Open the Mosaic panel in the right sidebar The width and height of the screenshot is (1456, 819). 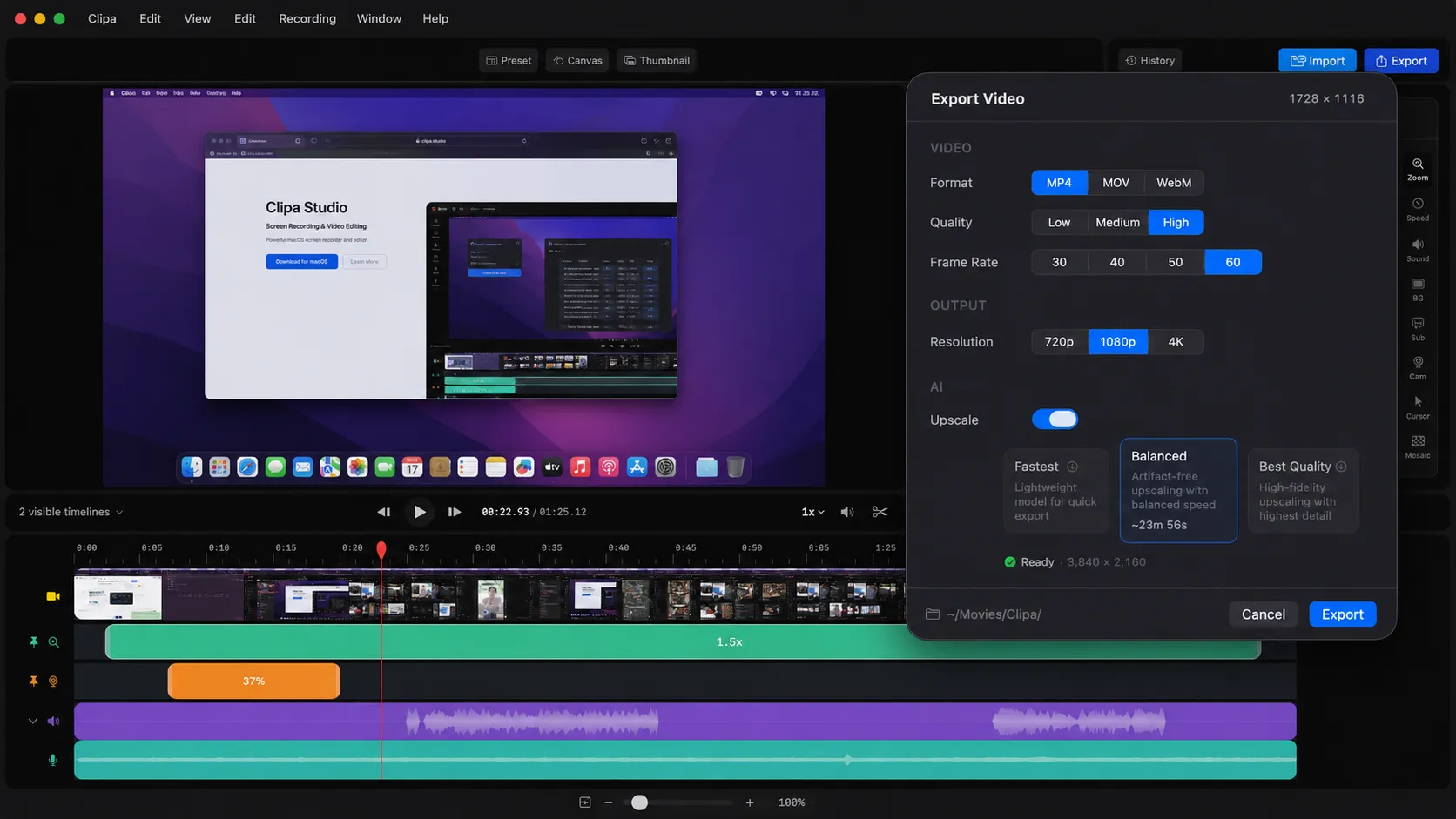1418,446
